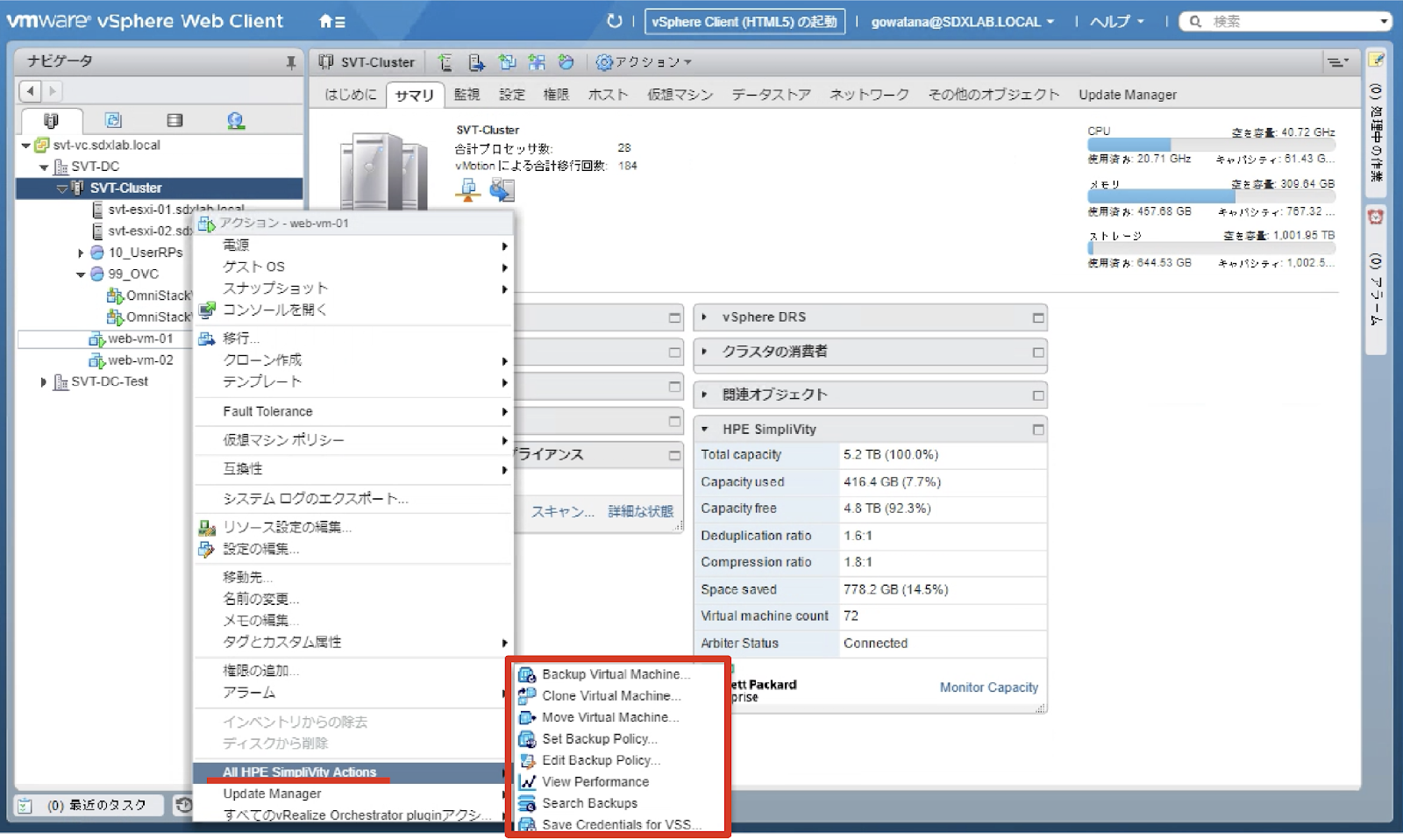Click the memory usage bar
Viewport: 1403px width, 840px height.
[1211, 197]
